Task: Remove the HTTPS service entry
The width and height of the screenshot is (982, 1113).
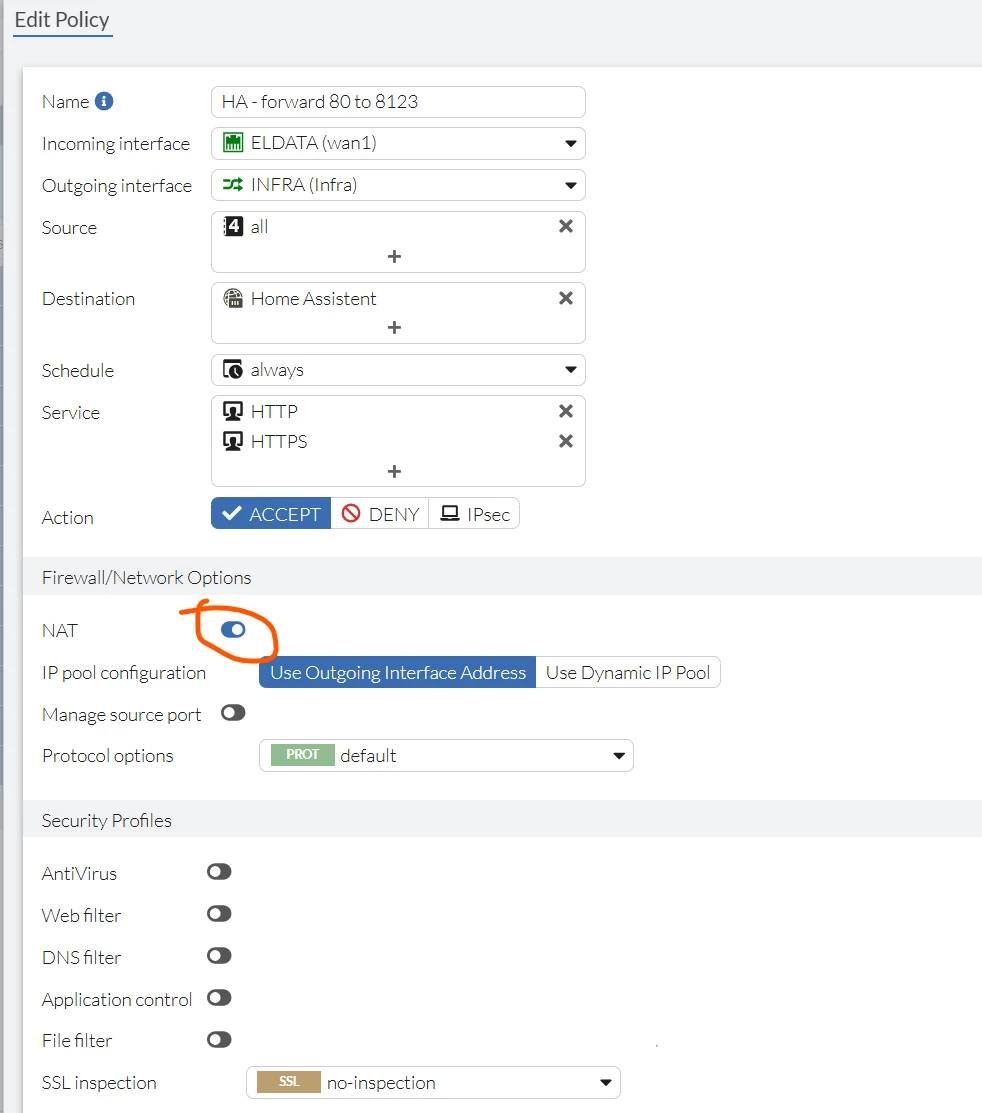Action: pos(566,441)
